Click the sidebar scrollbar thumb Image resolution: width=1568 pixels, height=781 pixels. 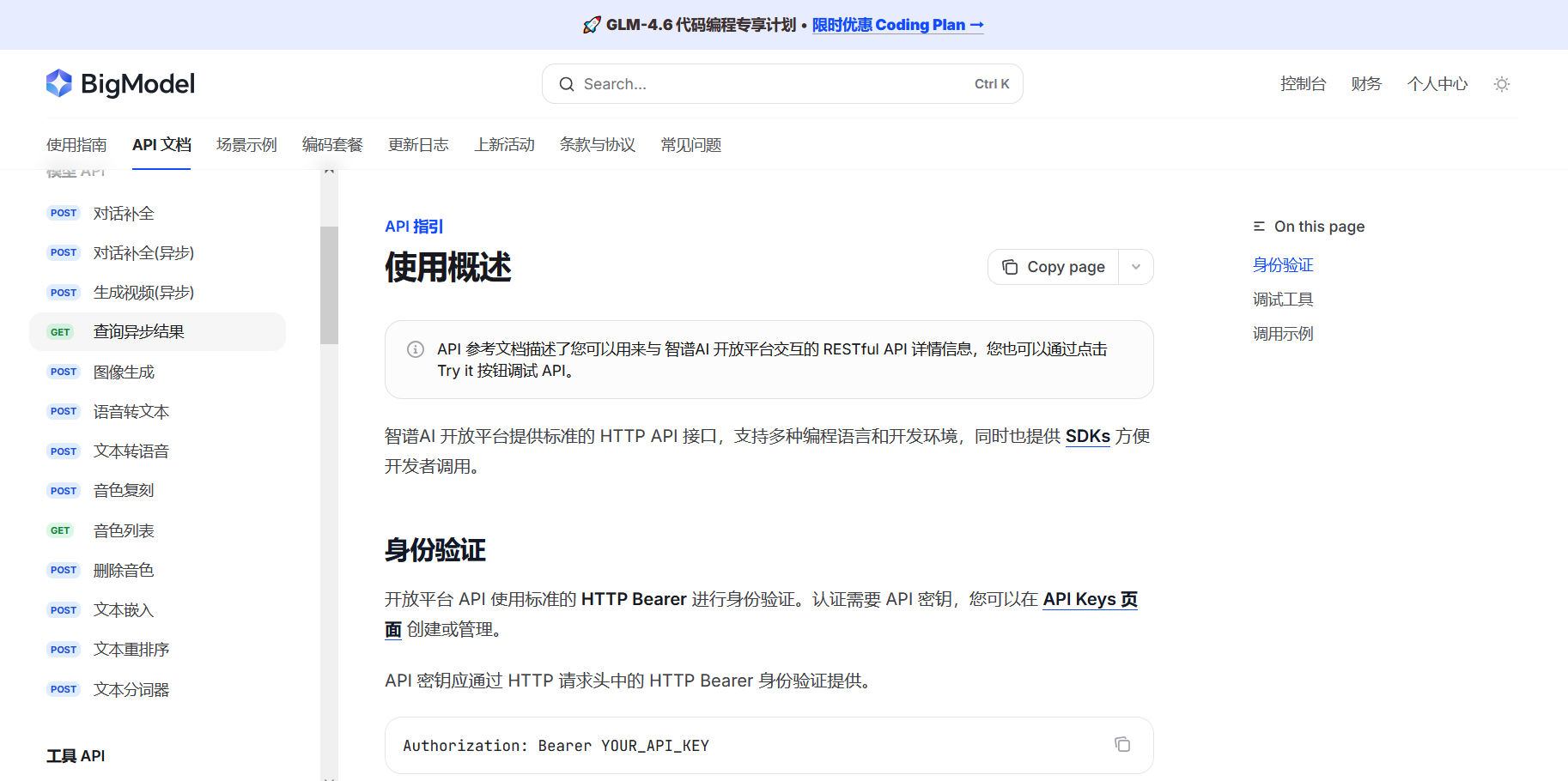click(x=329, y=285)
